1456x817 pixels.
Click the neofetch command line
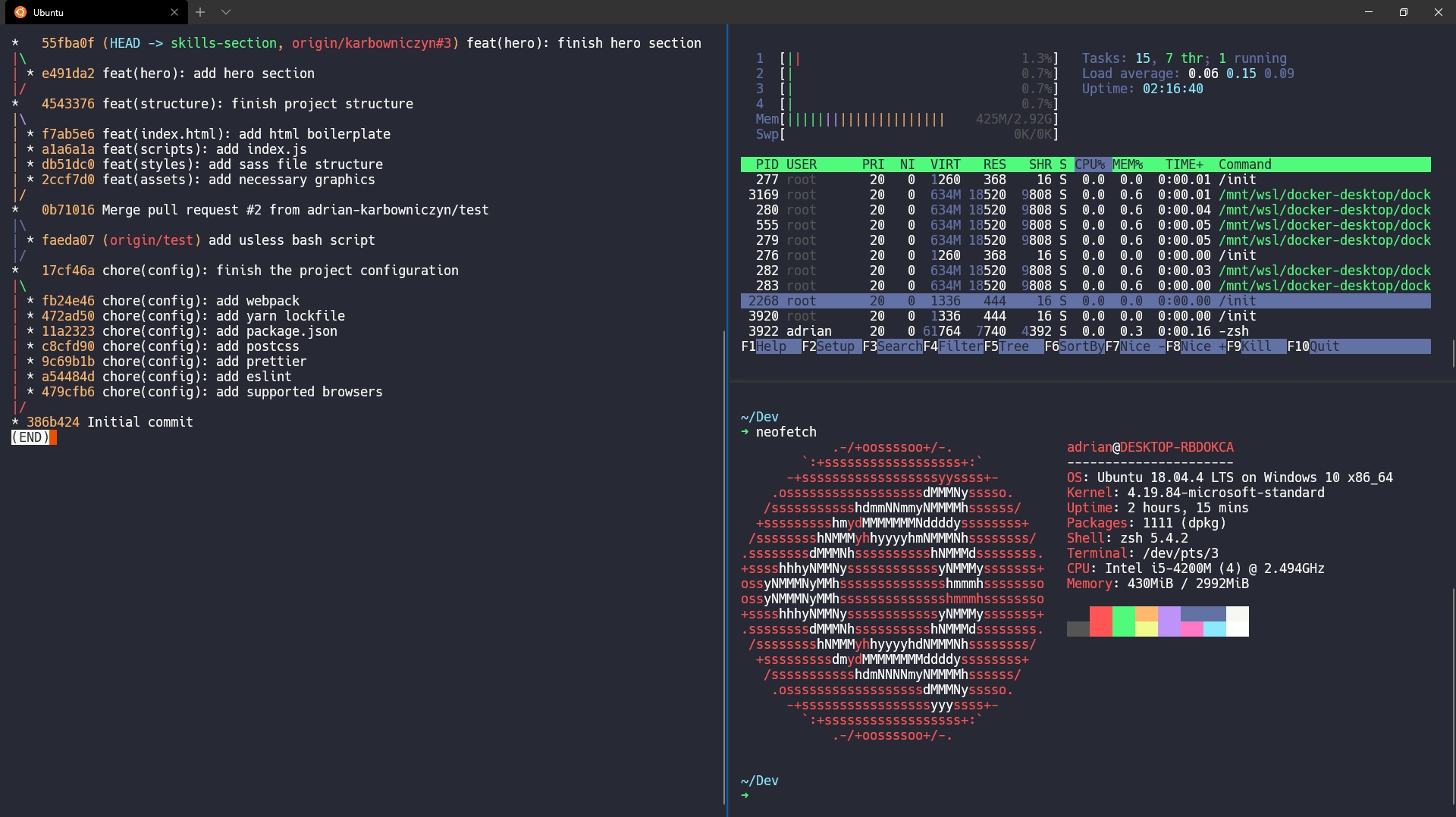pos(779,432)
